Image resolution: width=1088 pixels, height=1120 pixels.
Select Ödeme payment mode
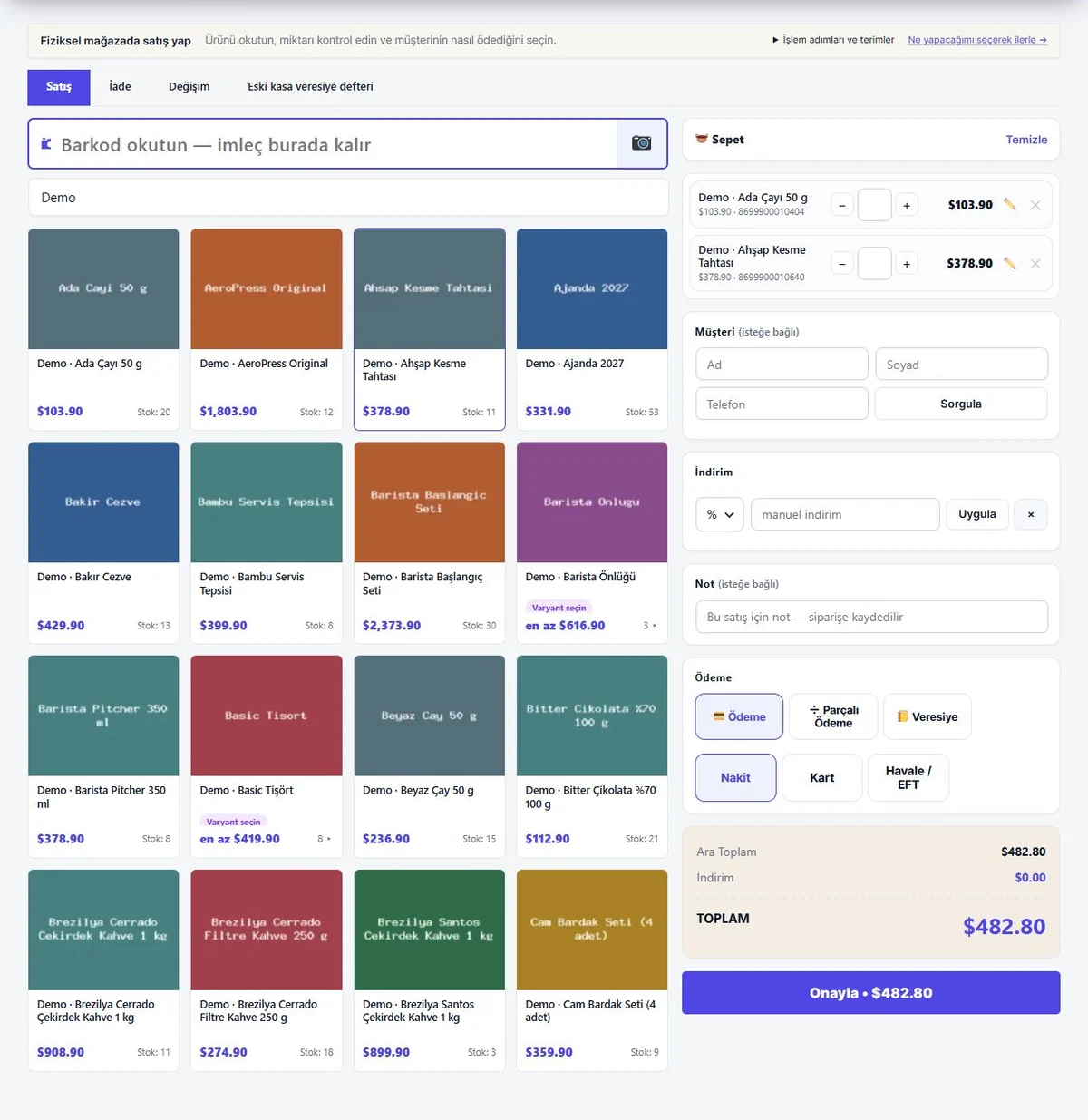tap(739, 716)
